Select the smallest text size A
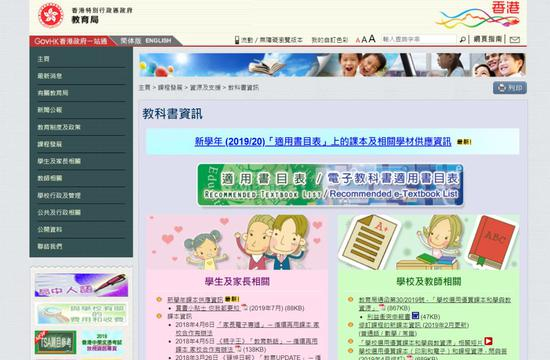Screen dimensions: 550x360 click(358, 40)
